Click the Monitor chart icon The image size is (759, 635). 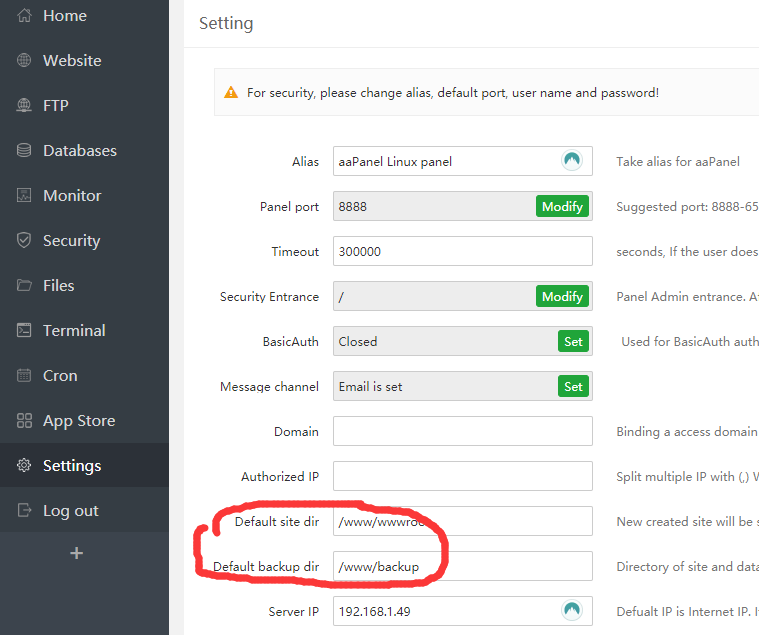(25, 196)
